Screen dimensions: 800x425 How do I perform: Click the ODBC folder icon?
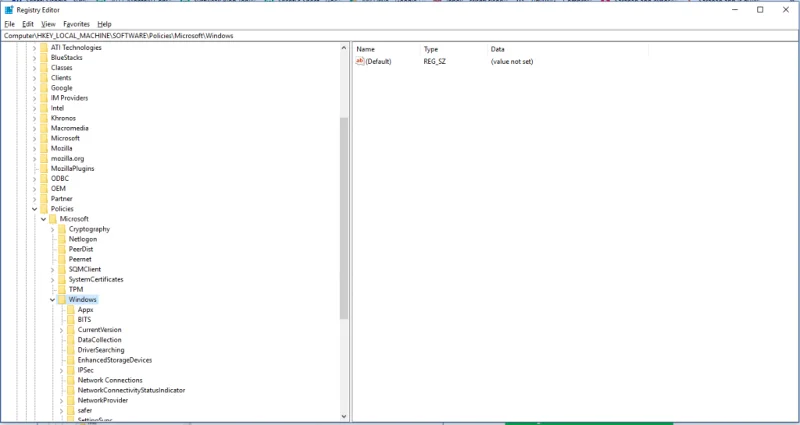pyautogui.click(x=44, y=179)
